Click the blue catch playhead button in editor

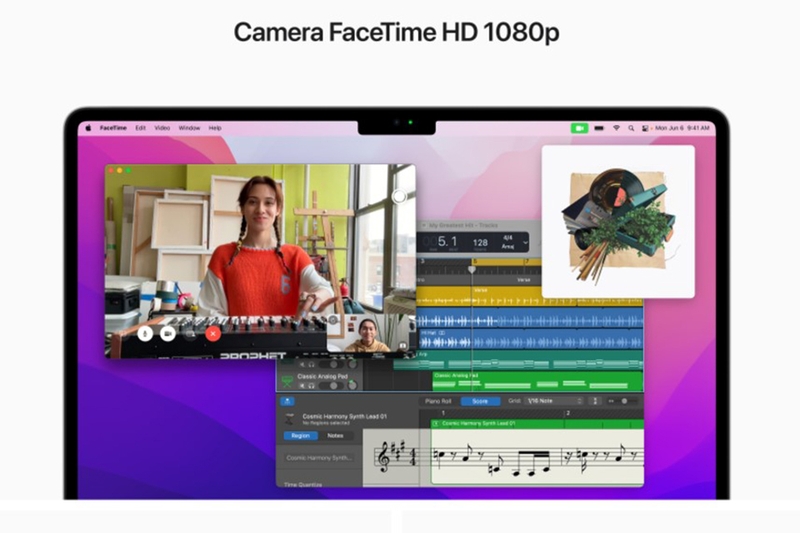pos(287,401)
